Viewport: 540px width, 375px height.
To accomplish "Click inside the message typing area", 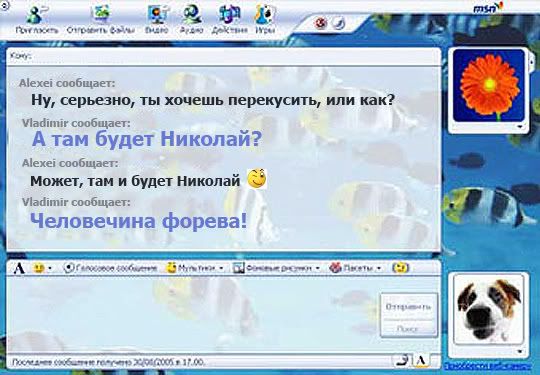I will (193, 314).
